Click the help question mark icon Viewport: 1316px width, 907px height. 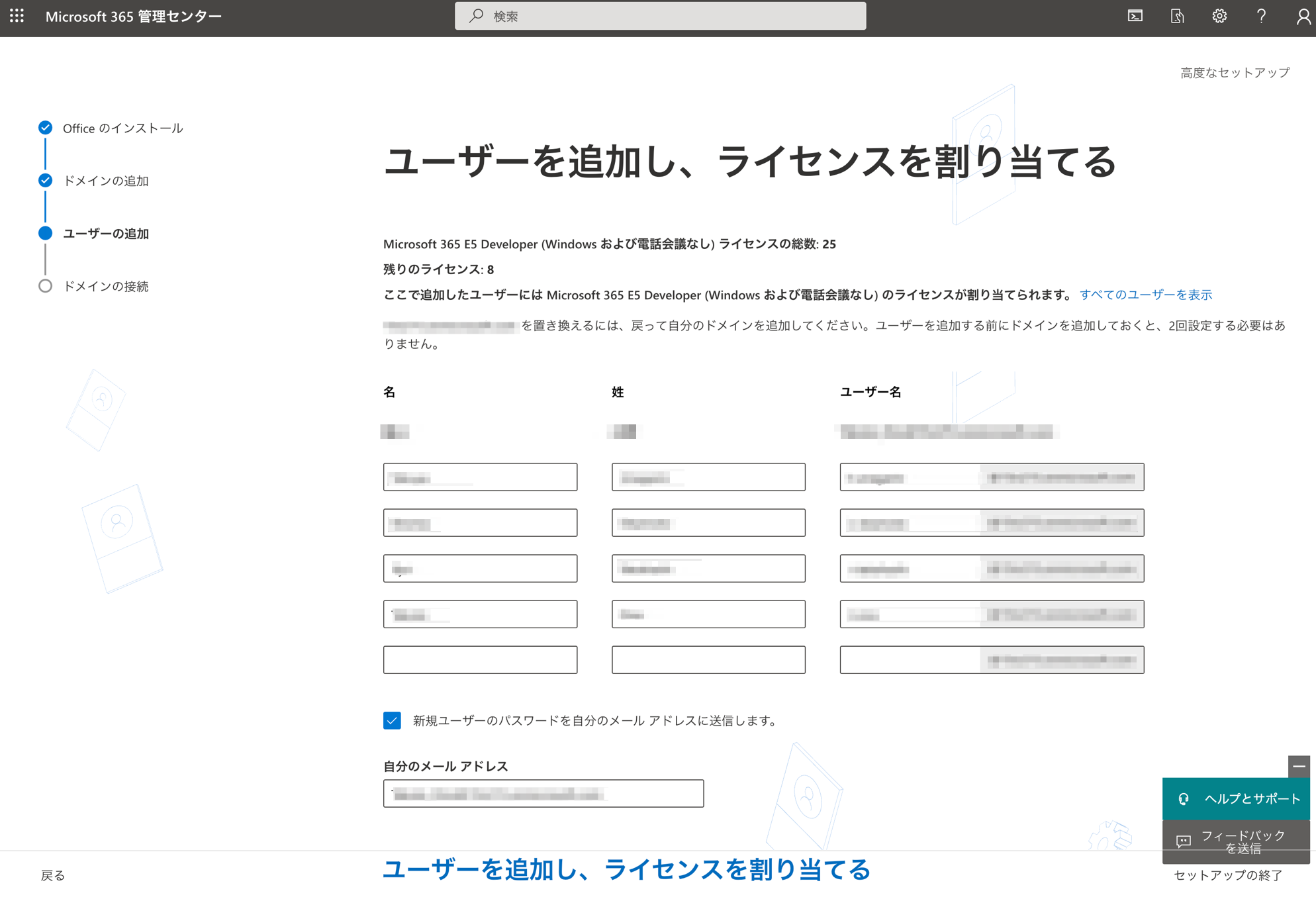tap(1261, 16)
